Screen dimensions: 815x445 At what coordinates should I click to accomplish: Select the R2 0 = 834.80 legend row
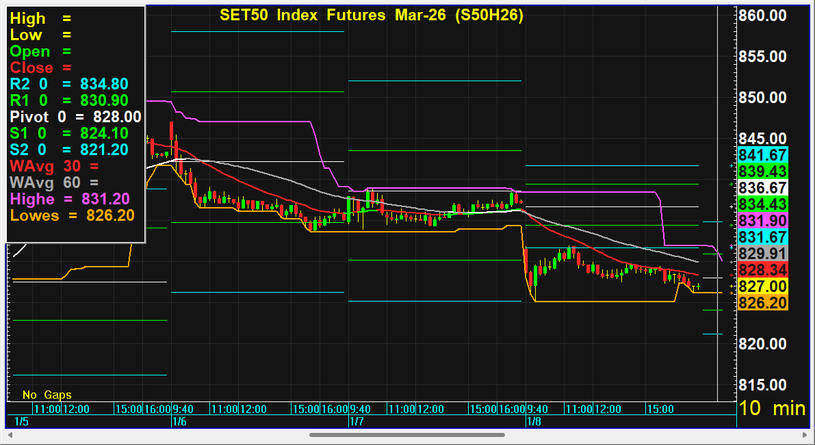click(x=69, y=84)
